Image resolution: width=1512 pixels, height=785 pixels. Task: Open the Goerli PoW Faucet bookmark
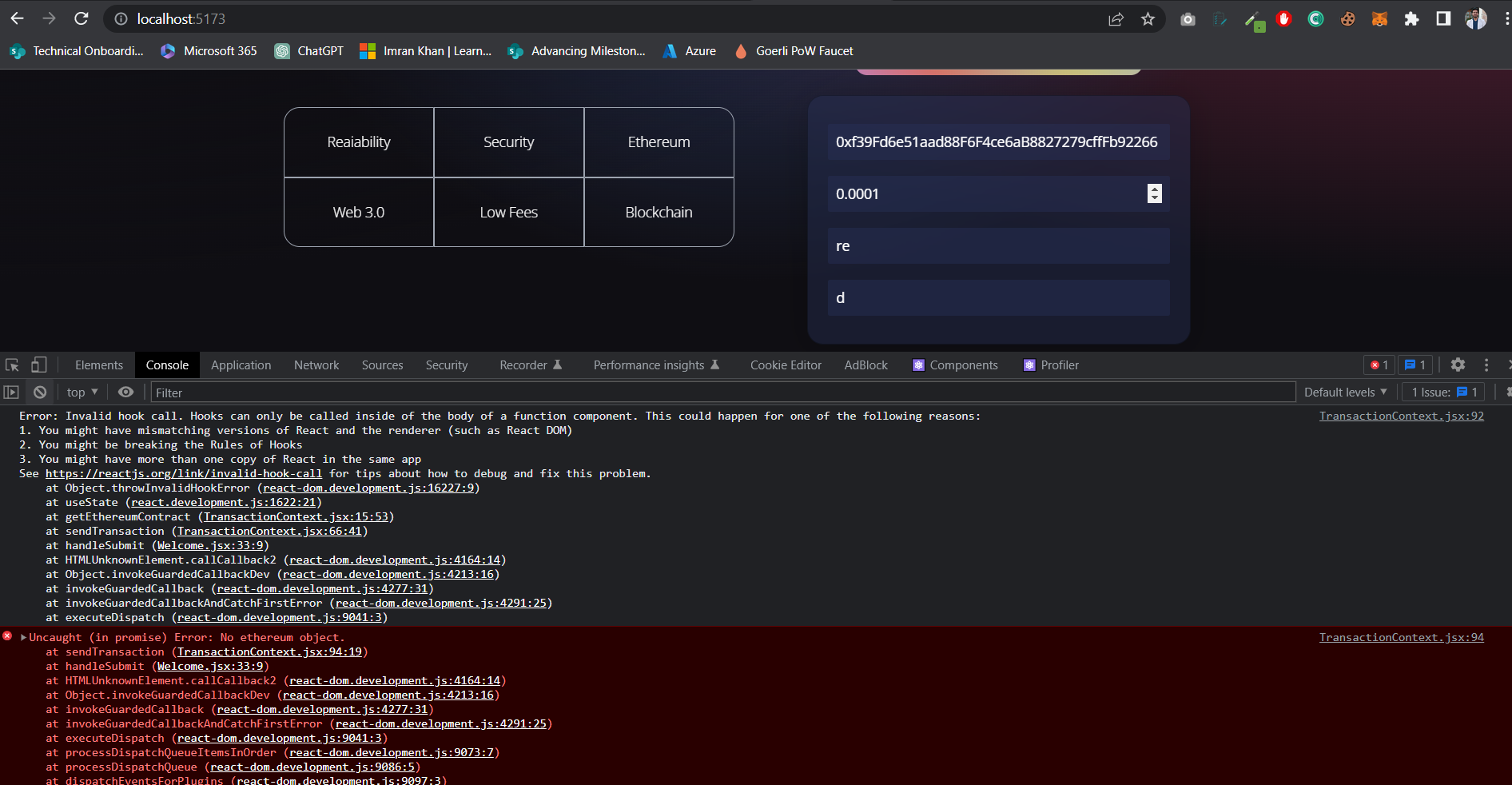point(794,51)
